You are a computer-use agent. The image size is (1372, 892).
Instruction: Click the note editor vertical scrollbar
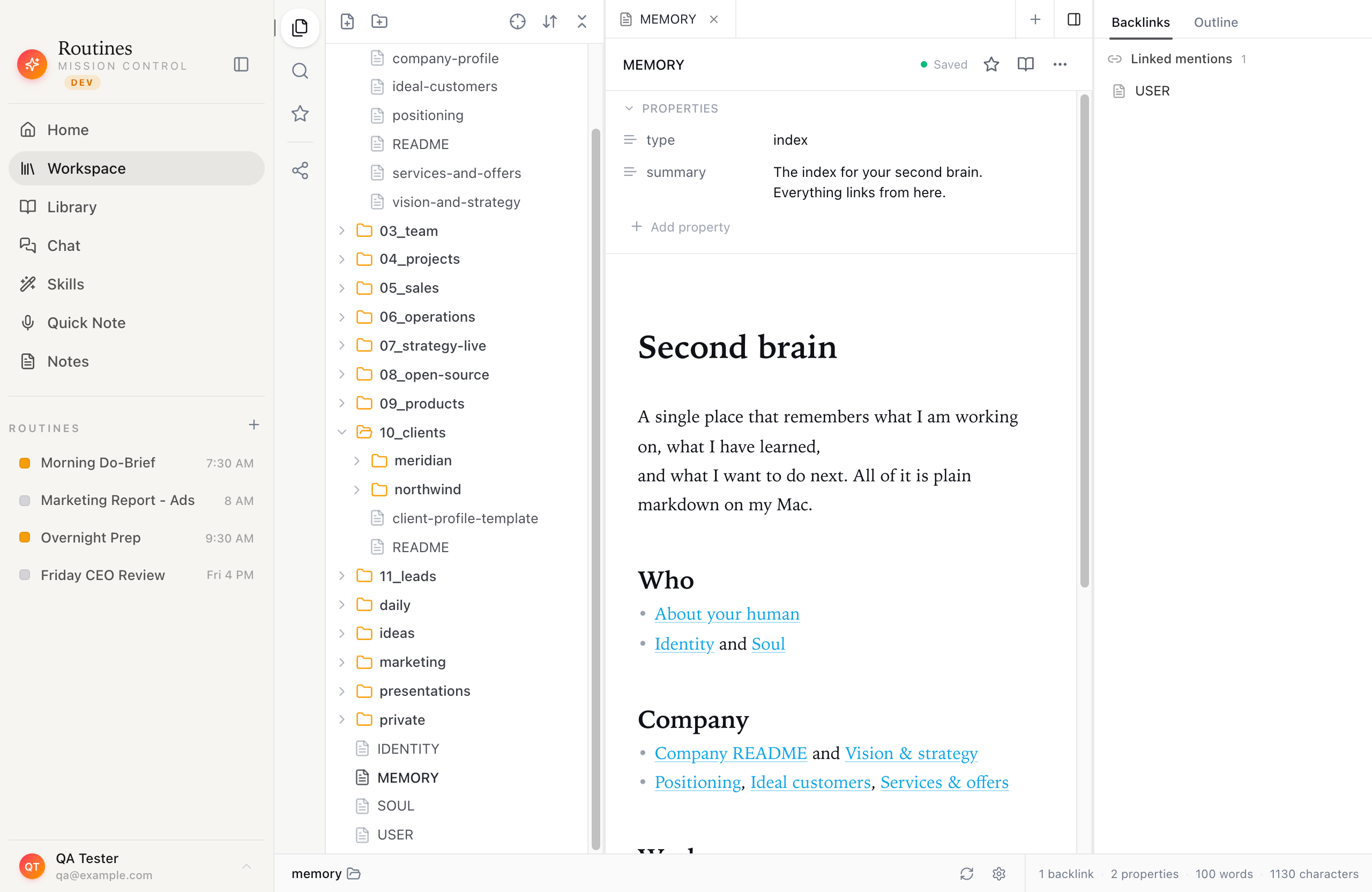pyautogui.click(x=1084, y=340)
